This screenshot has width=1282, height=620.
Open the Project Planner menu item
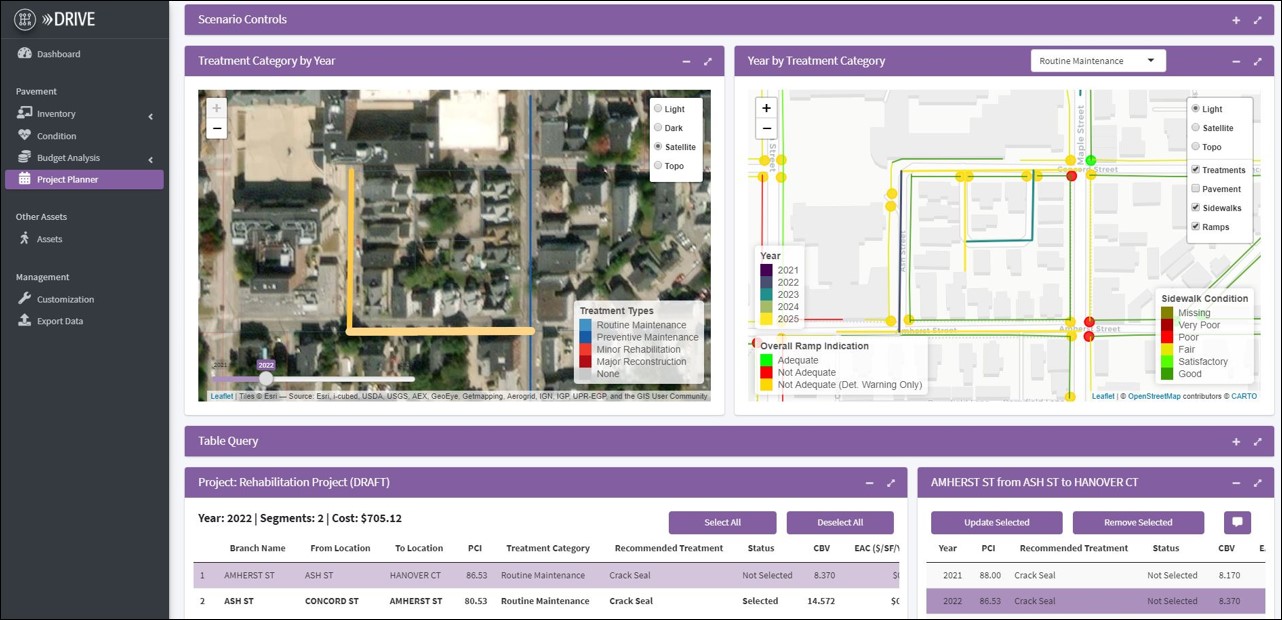(x=84, y=180)
